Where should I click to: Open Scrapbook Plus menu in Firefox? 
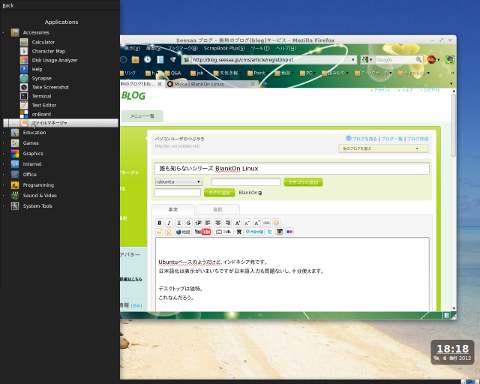(224, 48)
